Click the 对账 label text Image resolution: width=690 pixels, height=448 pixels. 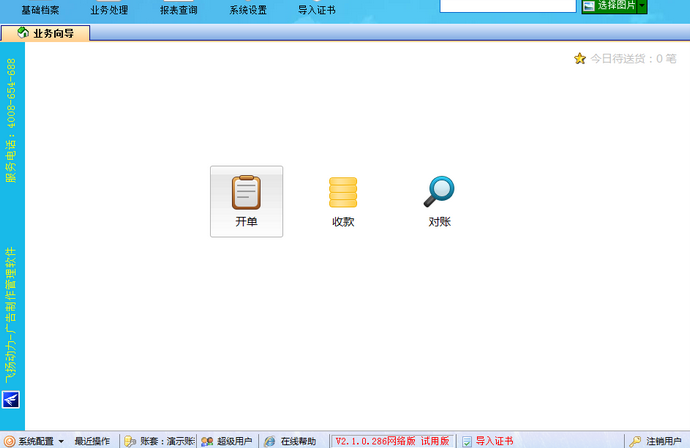coord(440,221)
